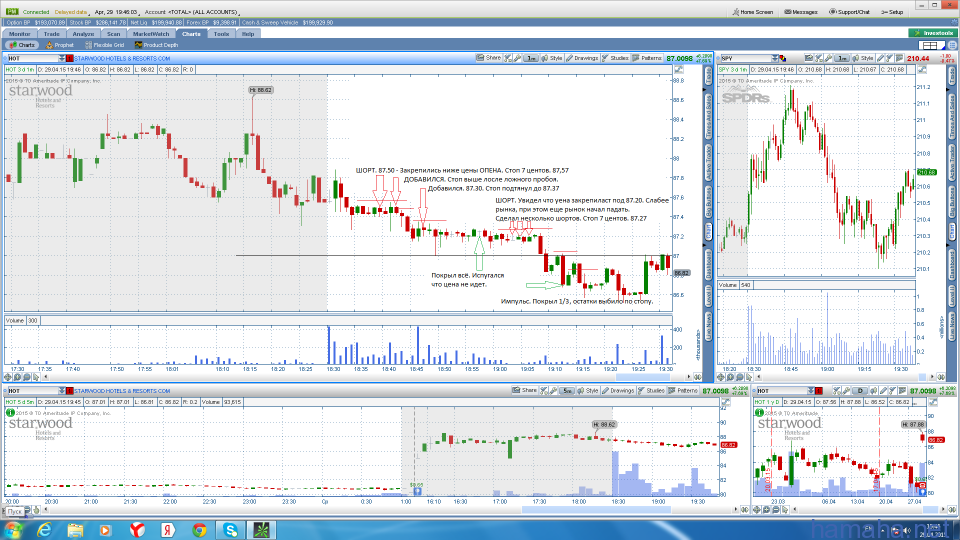Click the color link icon next to SPY
This screenshot has width=960, height=540.
point(782,58)
